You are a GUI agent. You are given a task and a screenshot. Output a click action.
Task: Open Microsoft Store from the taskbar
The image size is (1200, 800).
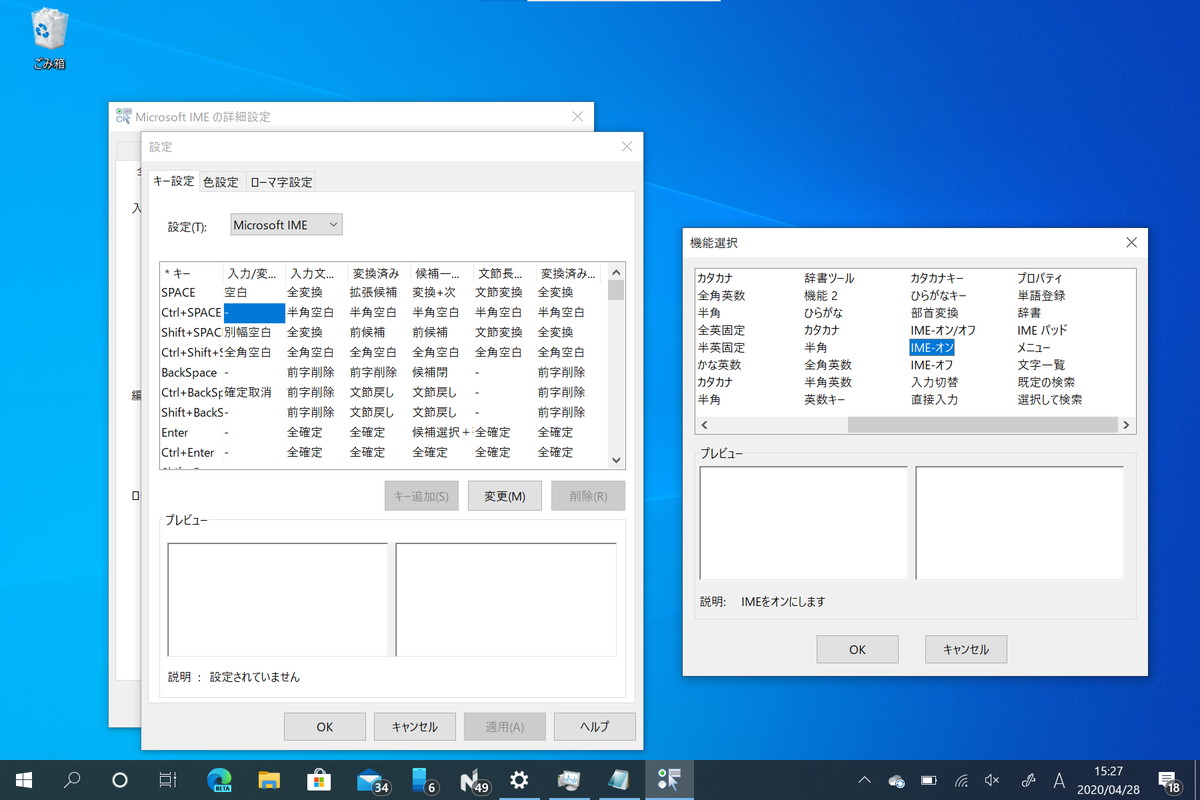point(319,779)
